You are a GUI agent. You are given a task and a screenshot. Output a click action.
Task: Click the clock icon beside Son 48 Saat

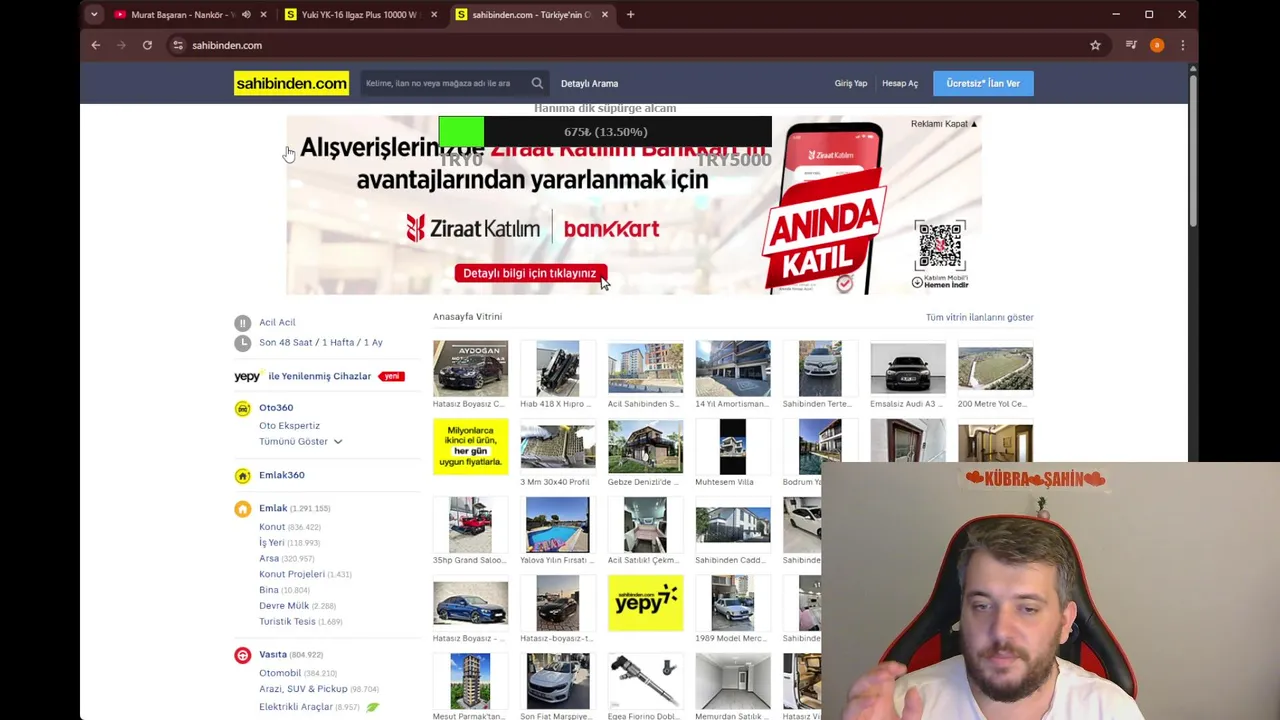(x=242, y=343)
